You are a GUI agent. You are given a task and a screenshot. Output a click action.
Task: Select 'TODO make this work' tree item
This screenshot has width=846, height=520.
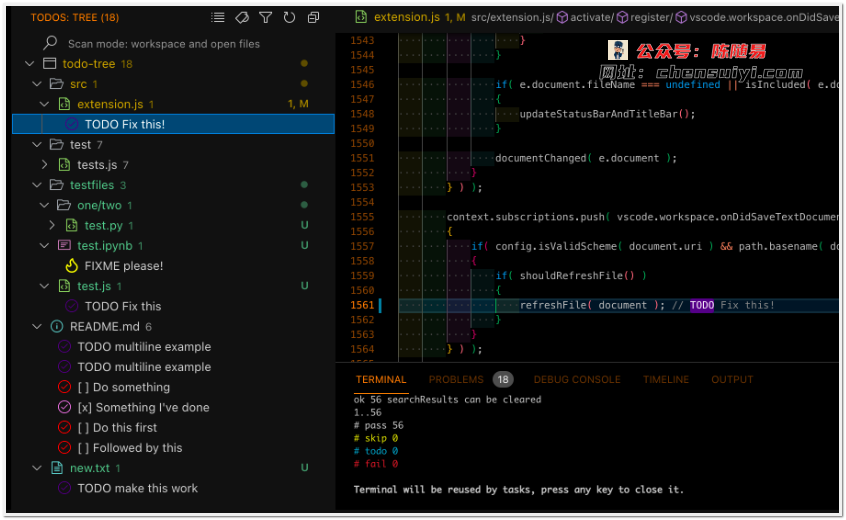coord(137,488)
